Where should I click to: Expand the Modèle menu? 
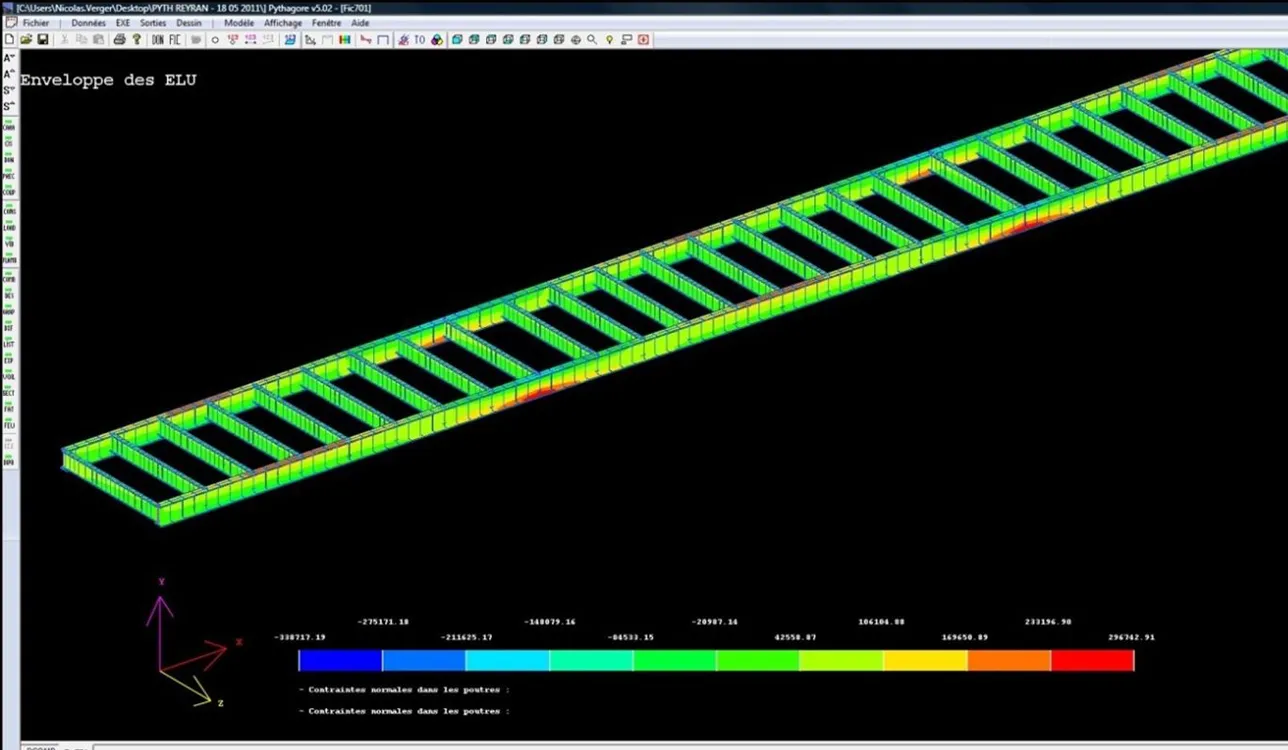pyautogui.click(x=239, y=23)
